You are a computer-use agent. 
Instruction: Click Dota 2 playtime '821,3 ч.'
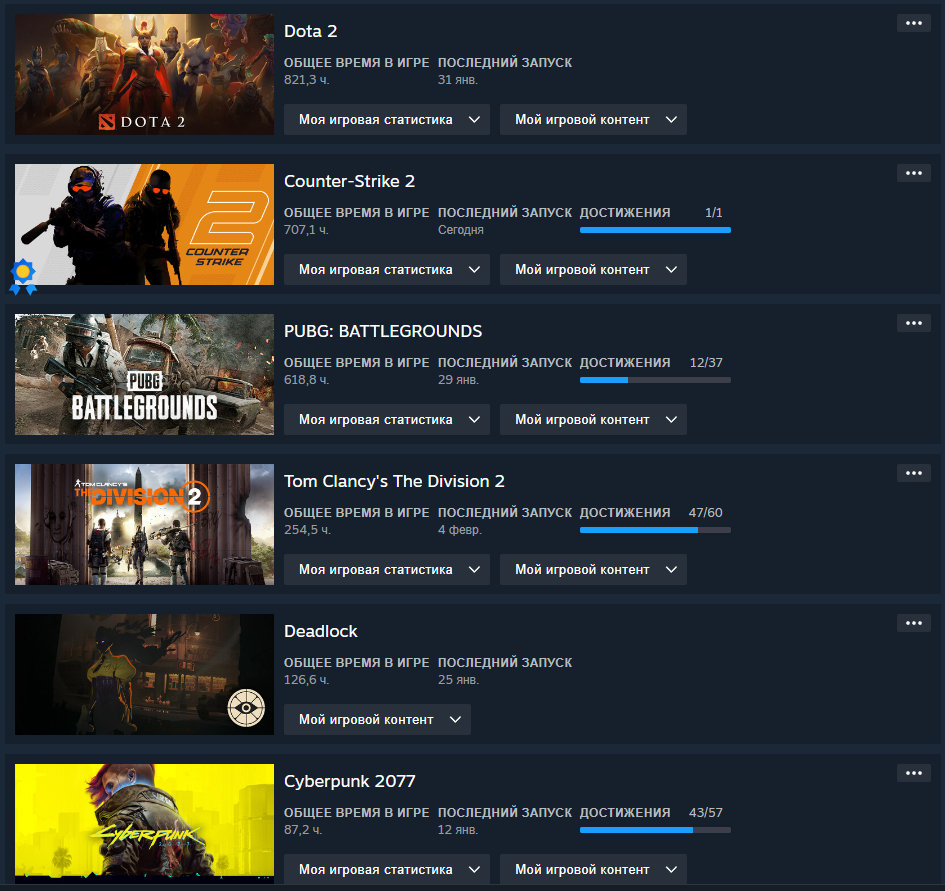tap(307, 80)
